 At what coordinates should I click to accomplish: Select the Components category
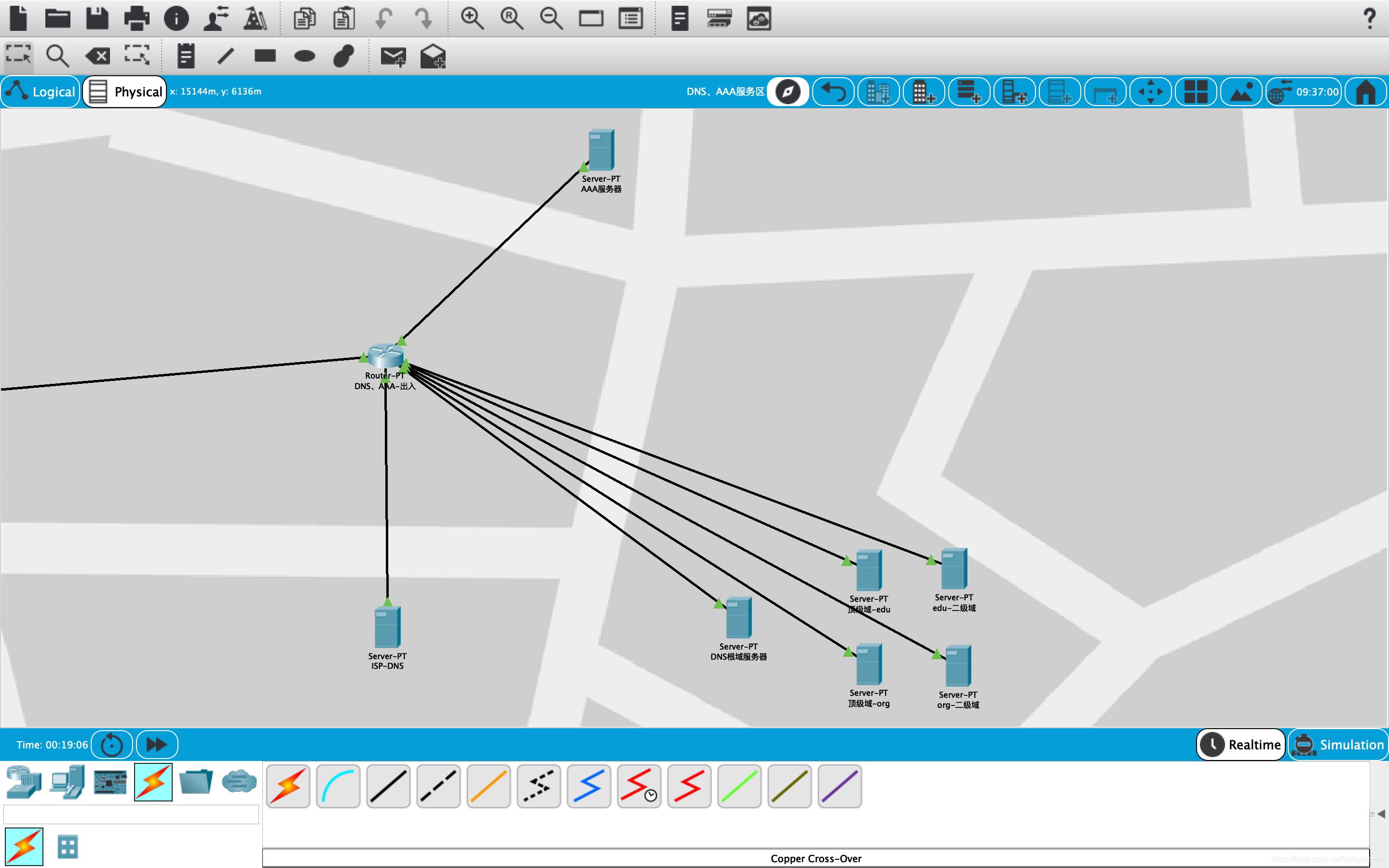[110, 782]
